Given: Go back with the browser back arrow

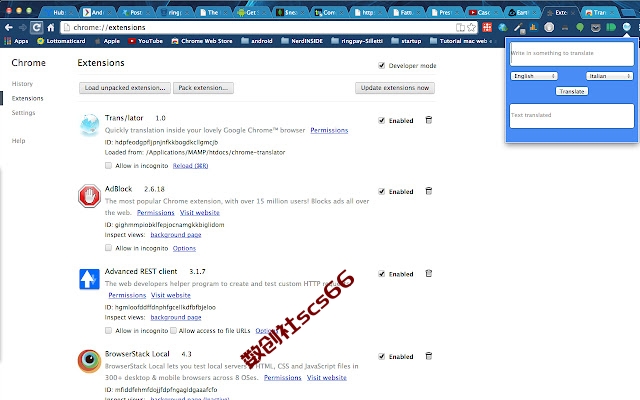Looking at the screenshot, I should (9, 27).
